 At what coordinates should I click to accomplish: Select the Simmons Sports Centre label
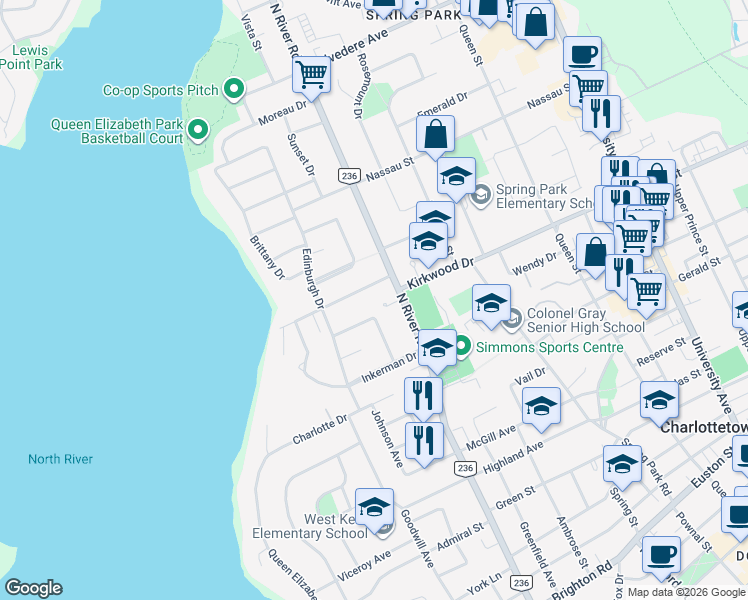[550, 347]
